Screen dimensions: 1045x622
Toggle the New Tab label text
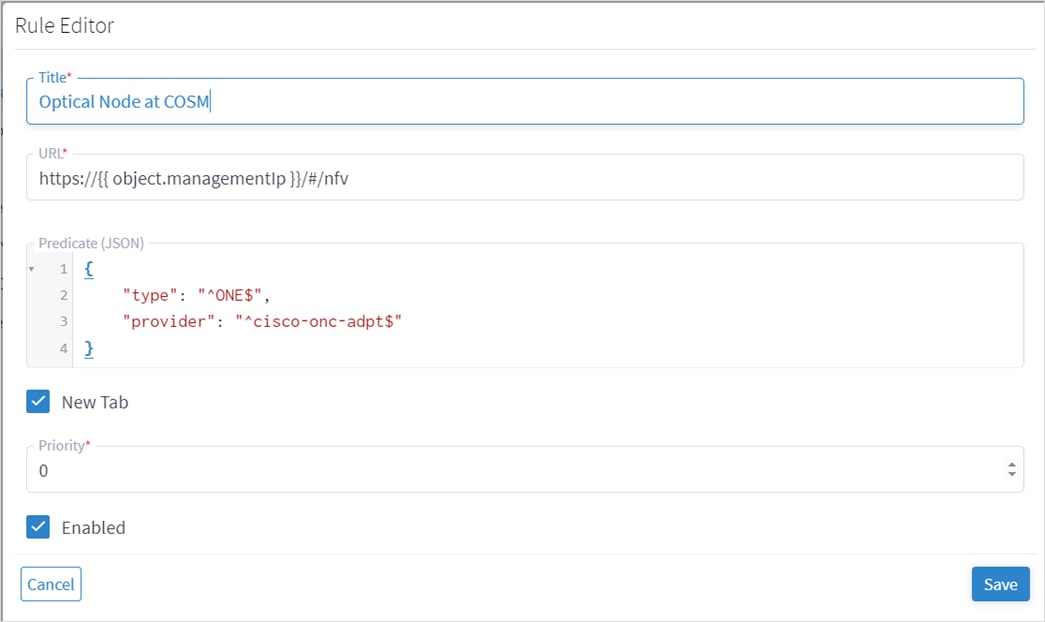[x=96, y=402]
